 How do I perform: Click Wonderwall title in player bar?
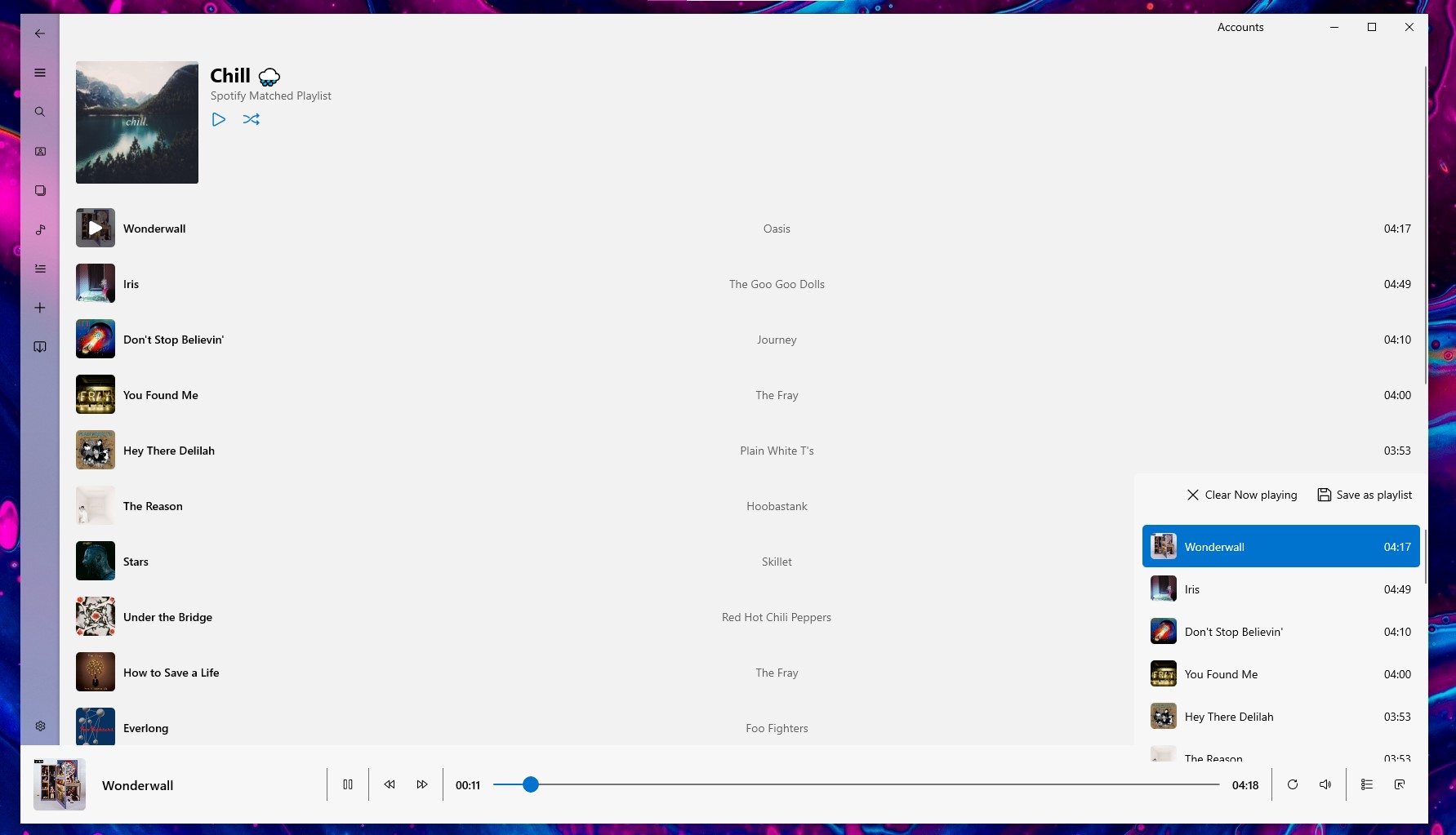click(137, 785)
